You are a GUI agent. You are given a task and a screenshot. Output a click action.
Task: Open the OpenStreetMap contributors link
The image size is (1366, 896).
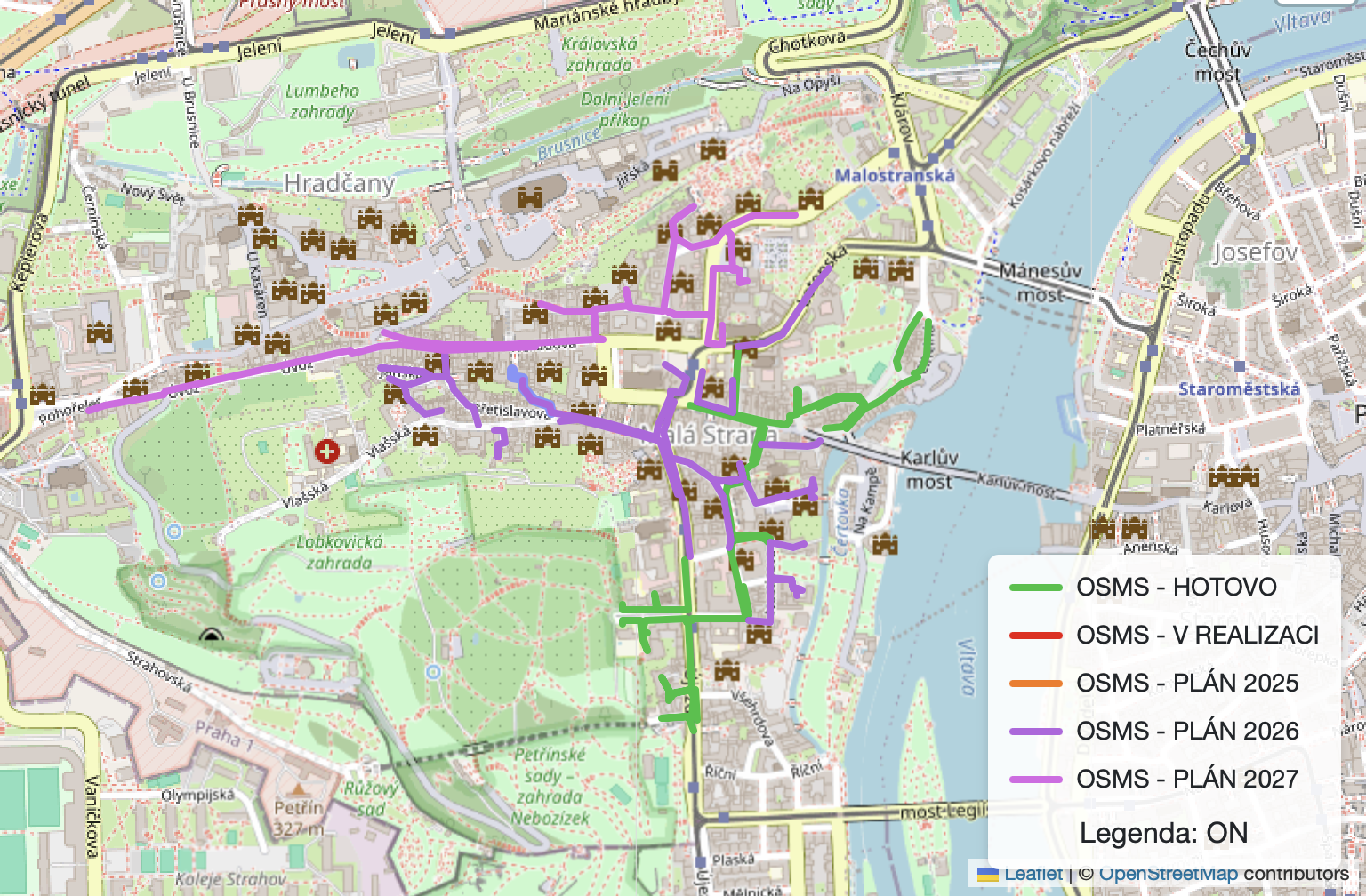pyautogui.click(x=1223, y=874)
